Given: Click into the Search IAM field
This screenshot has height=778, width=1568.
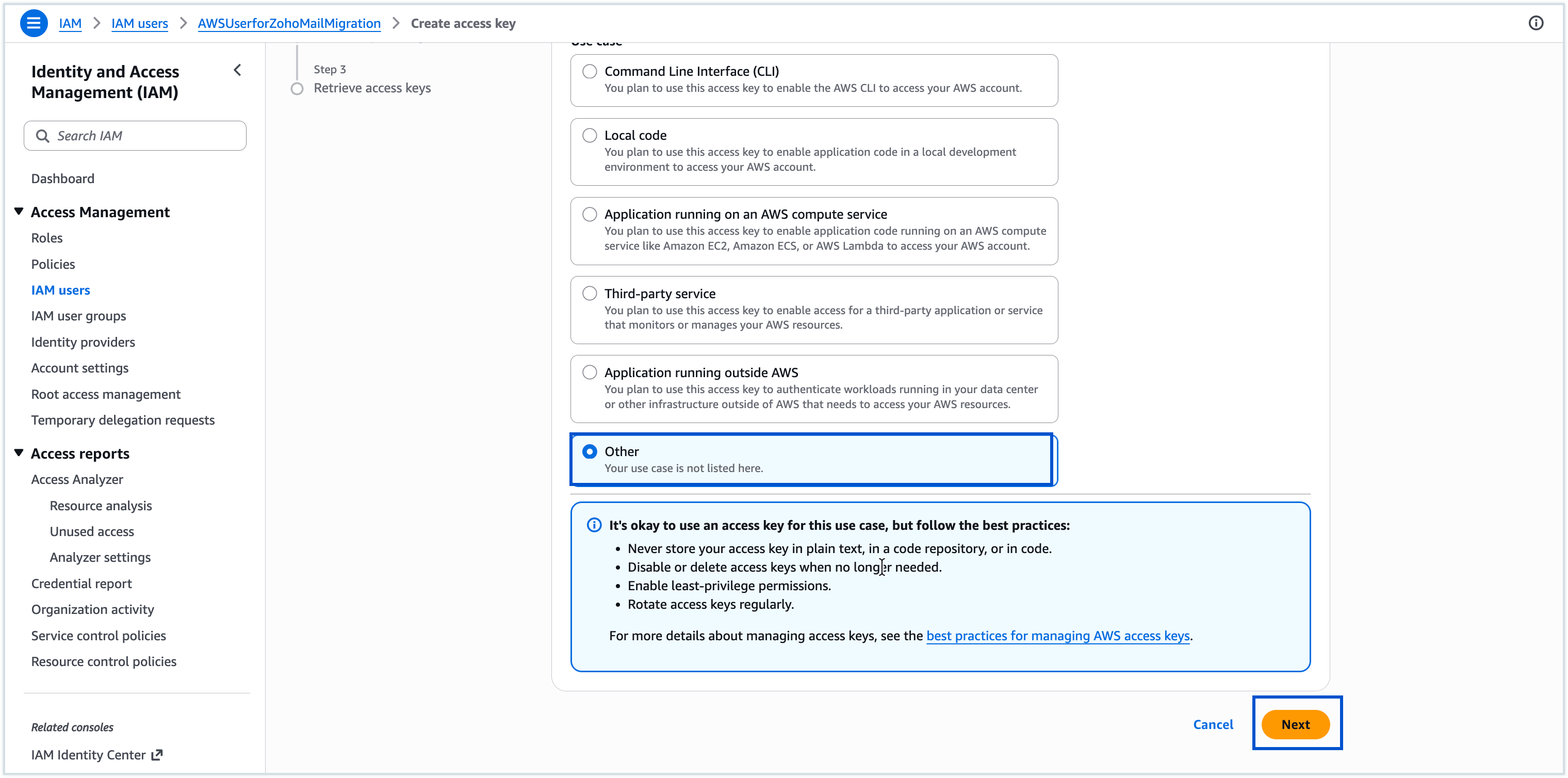Looking at the screenshot, I should [x=135, y=136].
